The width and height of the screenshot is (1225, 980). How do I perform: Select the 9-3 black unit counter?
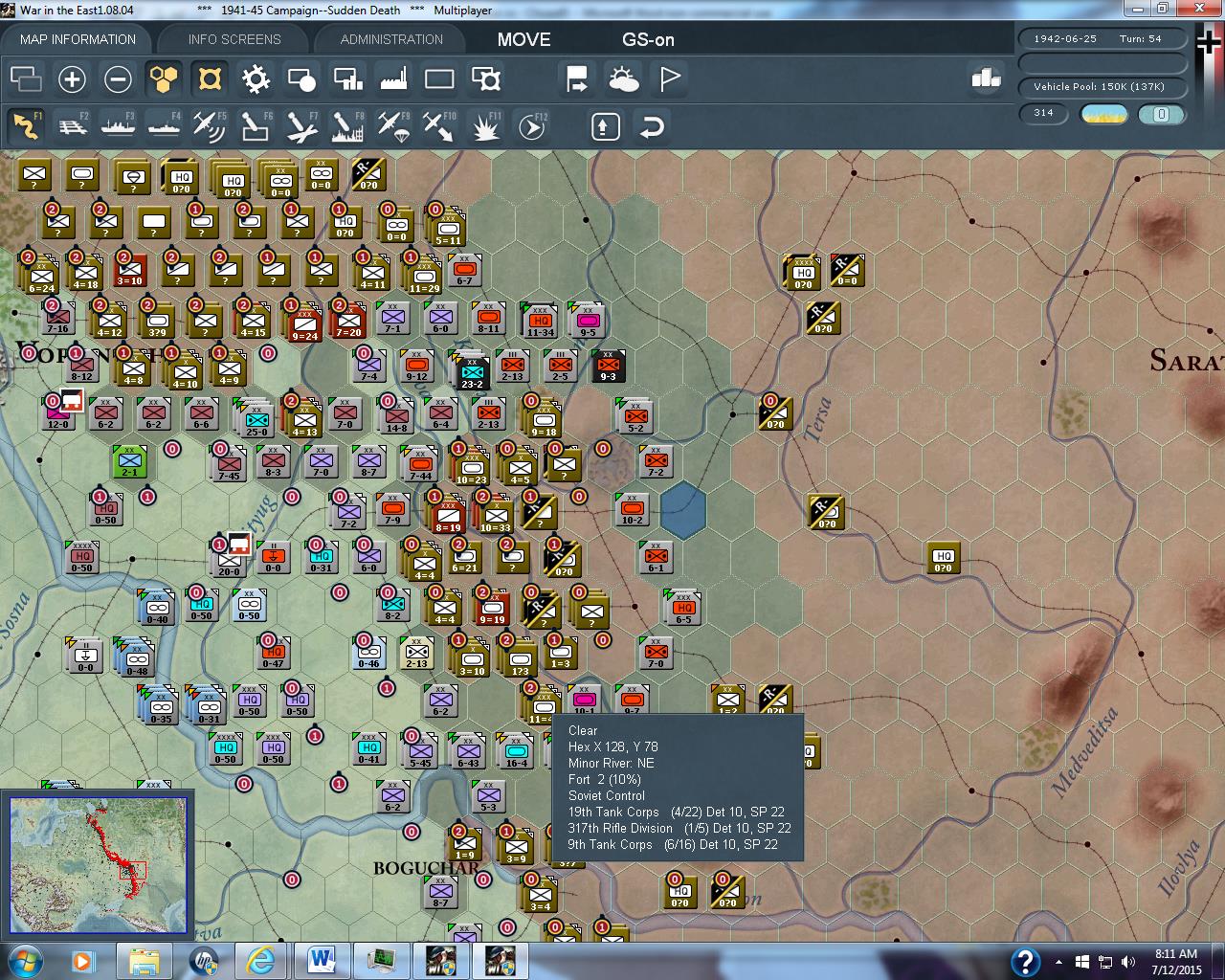click(x=608, y=367)
